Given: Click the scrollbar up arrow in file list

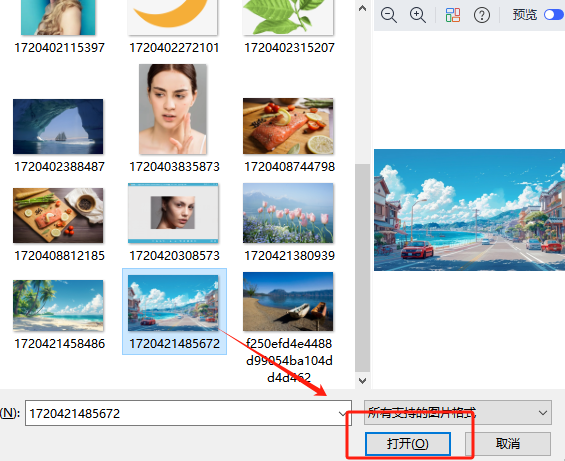Looking at the screenshot, I should (362, 9).
